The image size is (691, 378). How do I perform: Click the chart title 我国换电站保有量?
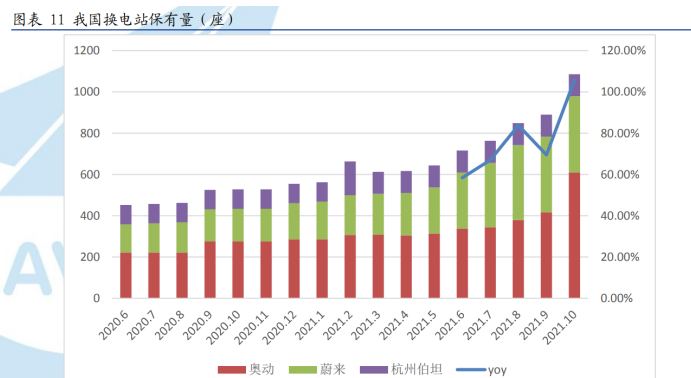point(133,19)
